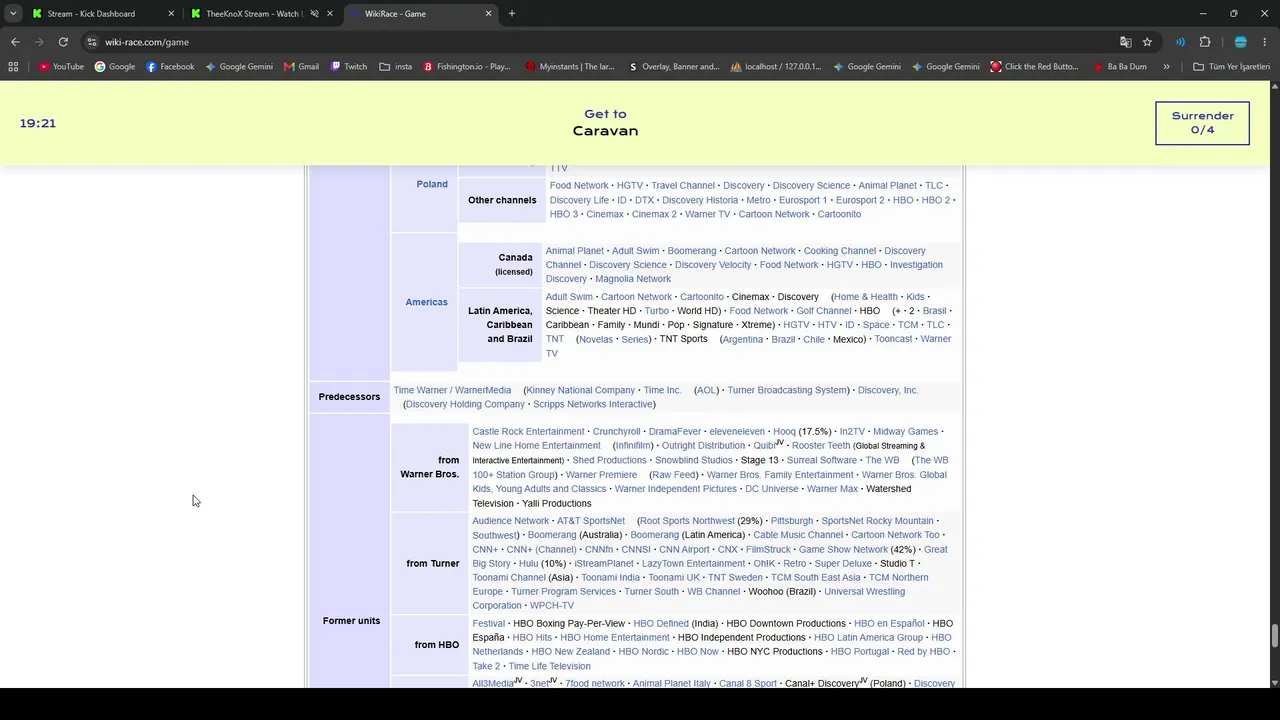1280x720 pixels.
Task: Follow the Castle Rock Entertainment link
Action: (x=528, y=432)
